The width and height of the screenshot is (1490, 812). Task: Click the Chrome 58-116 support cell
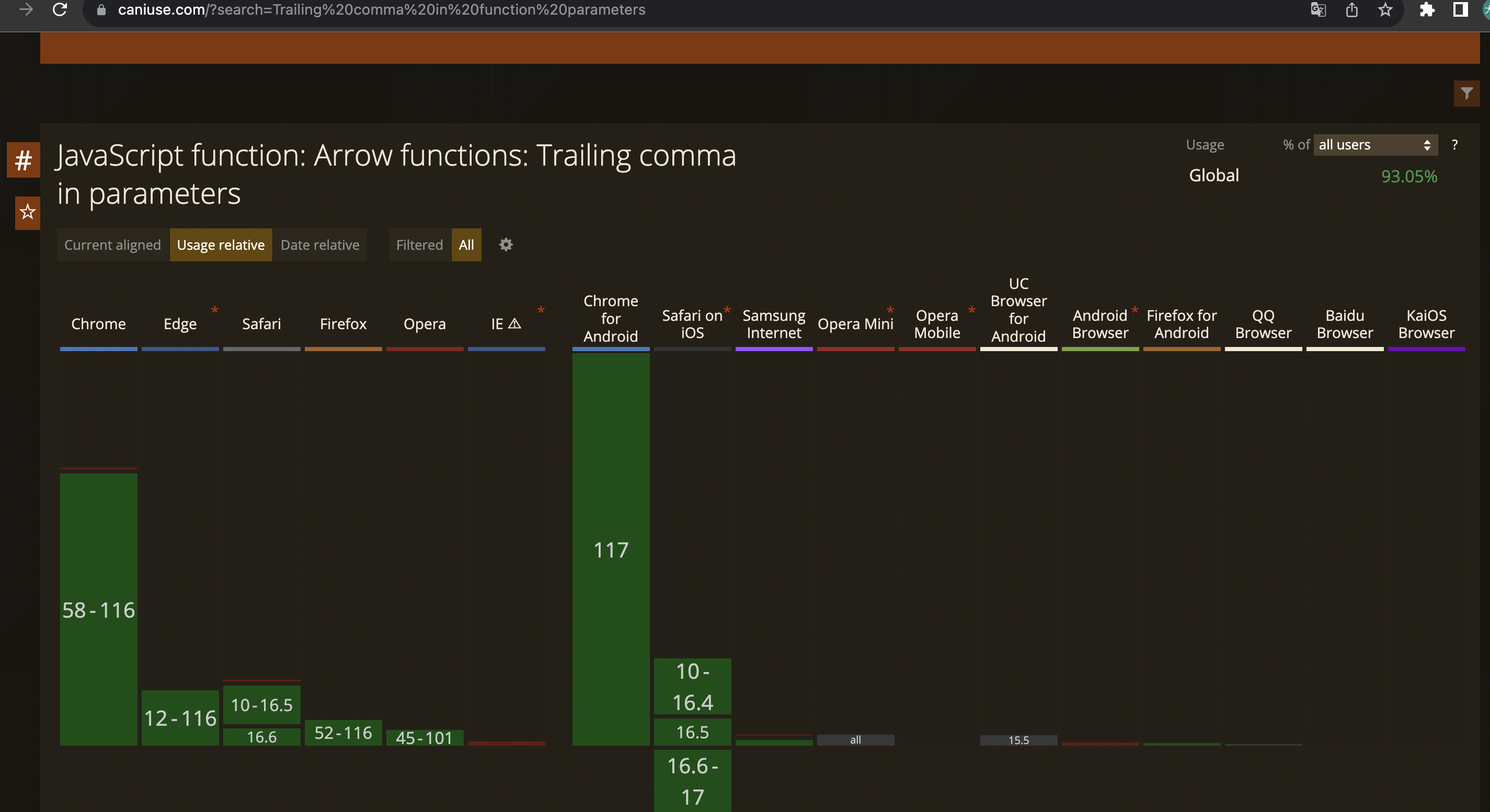click(x=98, y=609)
